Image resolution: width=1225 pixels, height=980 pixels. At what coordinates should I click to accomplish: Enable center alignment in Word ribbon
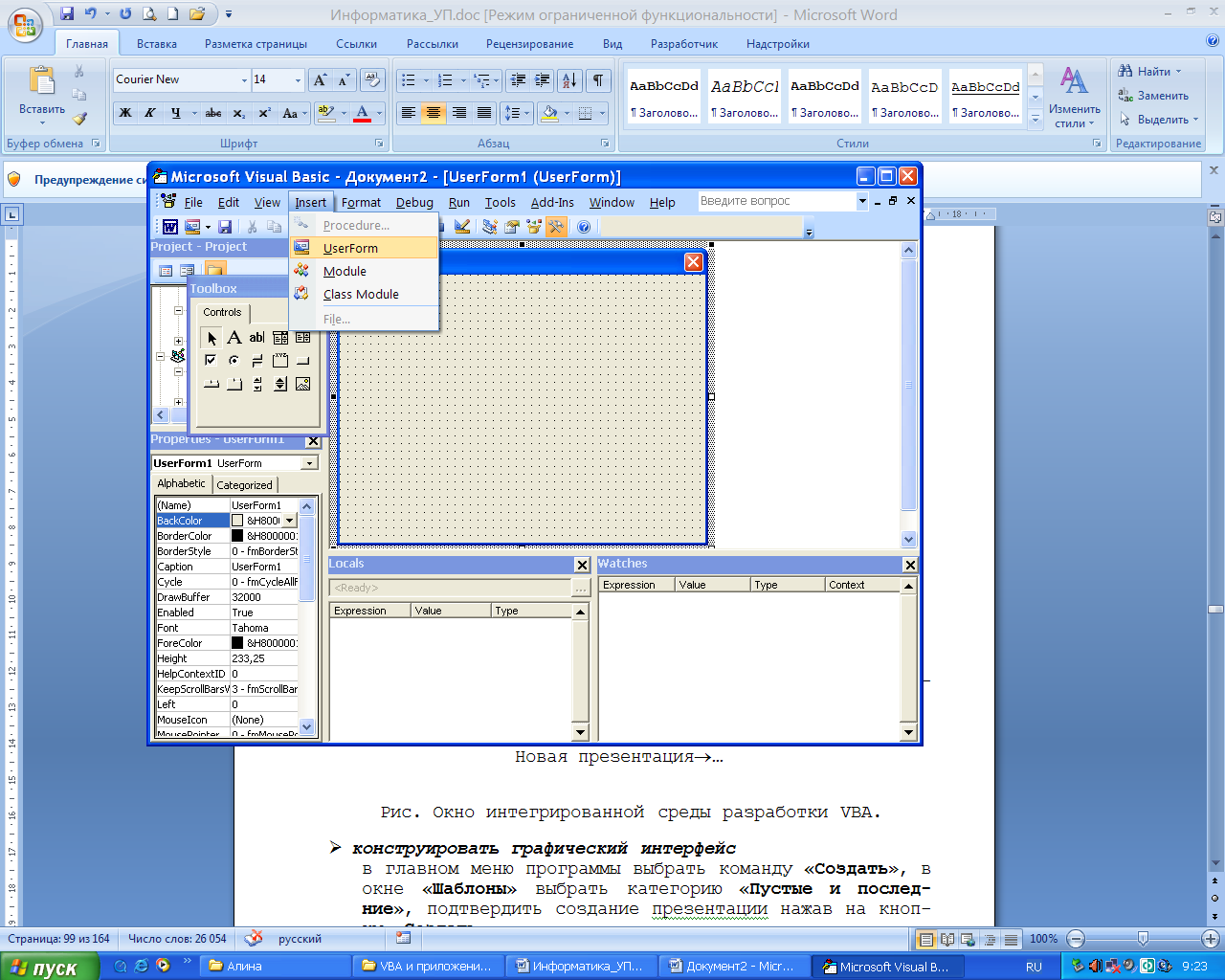click(x=434, y=113)
